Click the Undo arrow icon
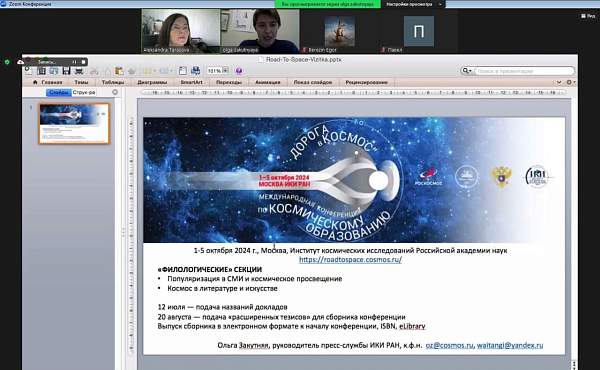Image resolution: width=600 pixels, height=370 pixels. pyautogui.click(x=147, y=71)
